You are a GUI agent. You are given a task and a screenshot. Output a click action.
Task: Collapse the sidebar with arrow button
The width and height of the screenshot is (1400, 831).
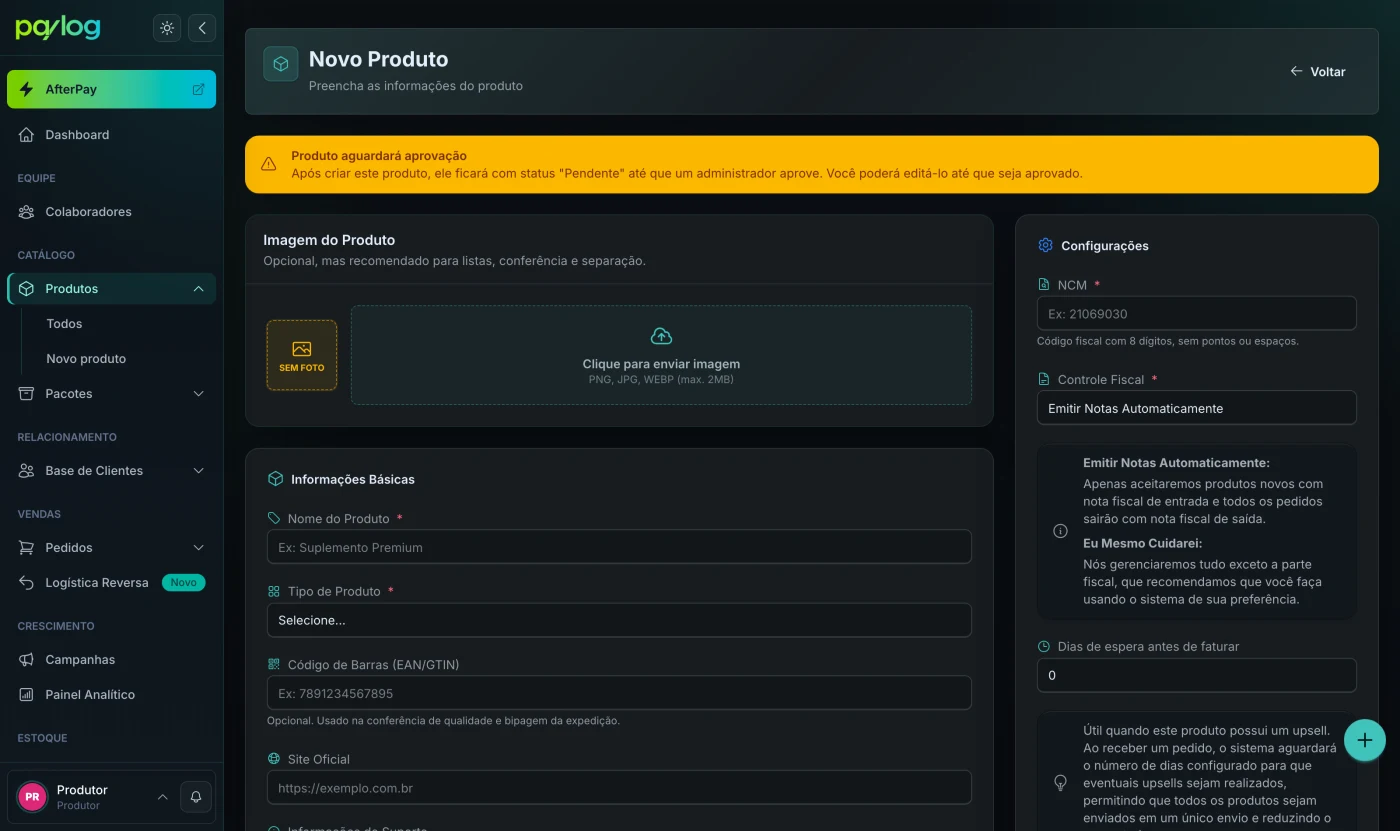202,28
